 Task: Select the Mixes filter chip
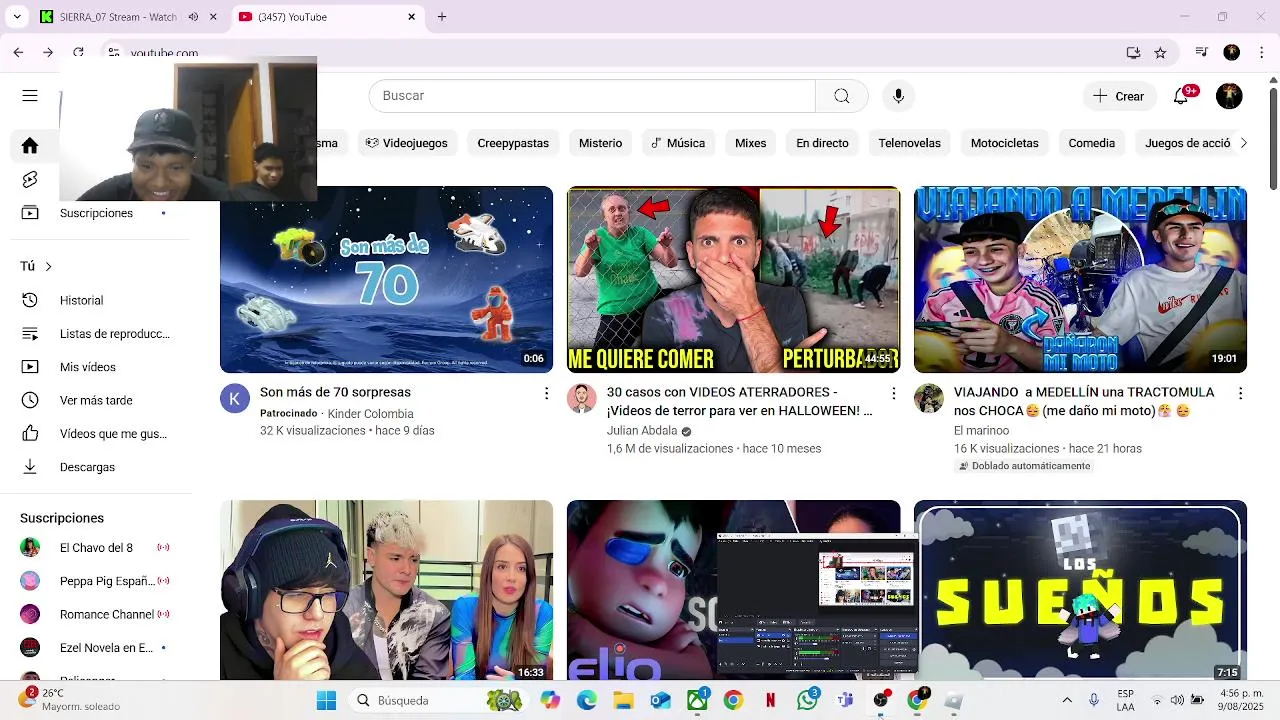(x=750, y=143)
